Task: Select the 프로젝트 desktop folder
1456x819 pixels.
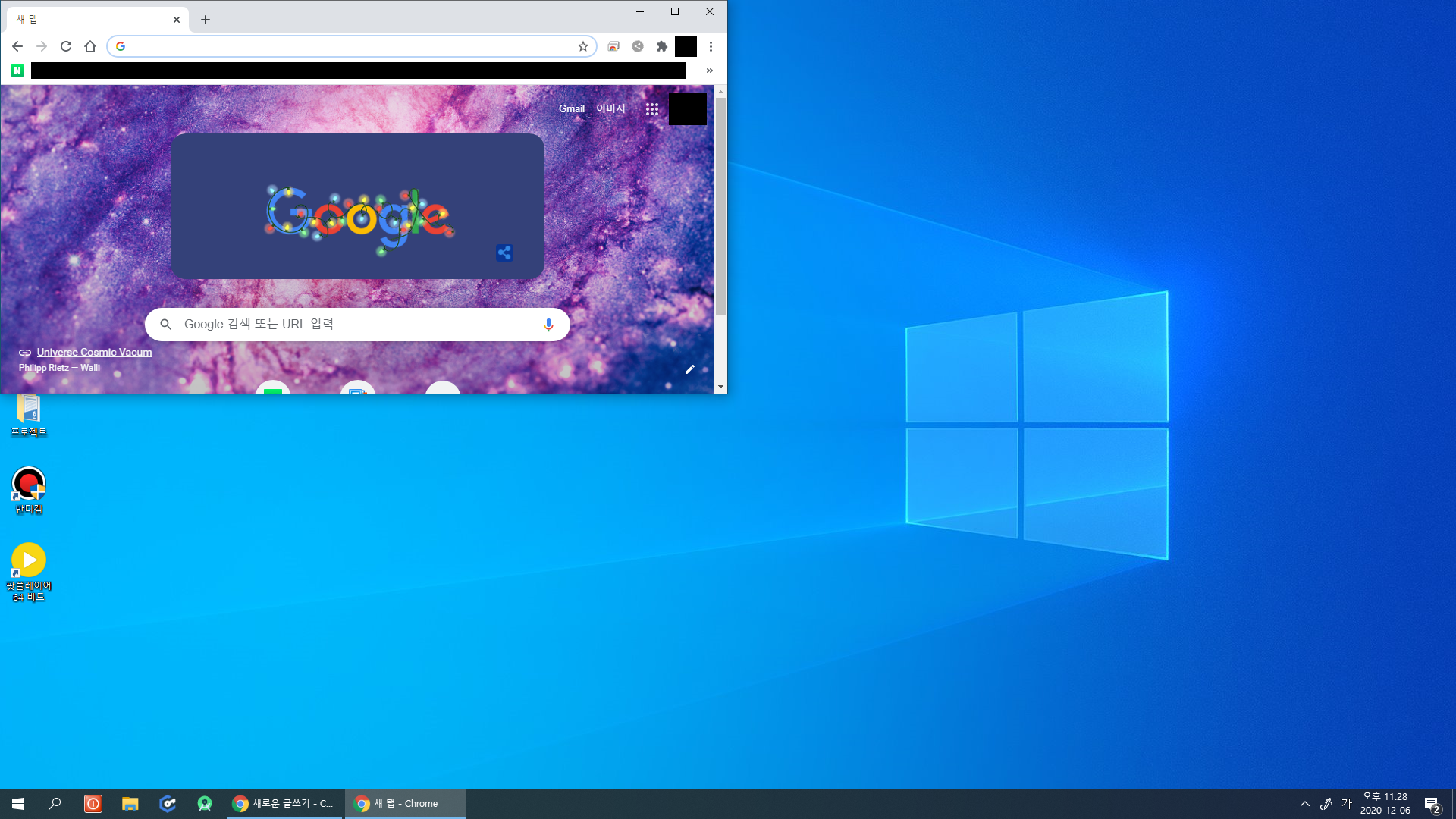Action: pyautogui.click(x=29, y=416)
